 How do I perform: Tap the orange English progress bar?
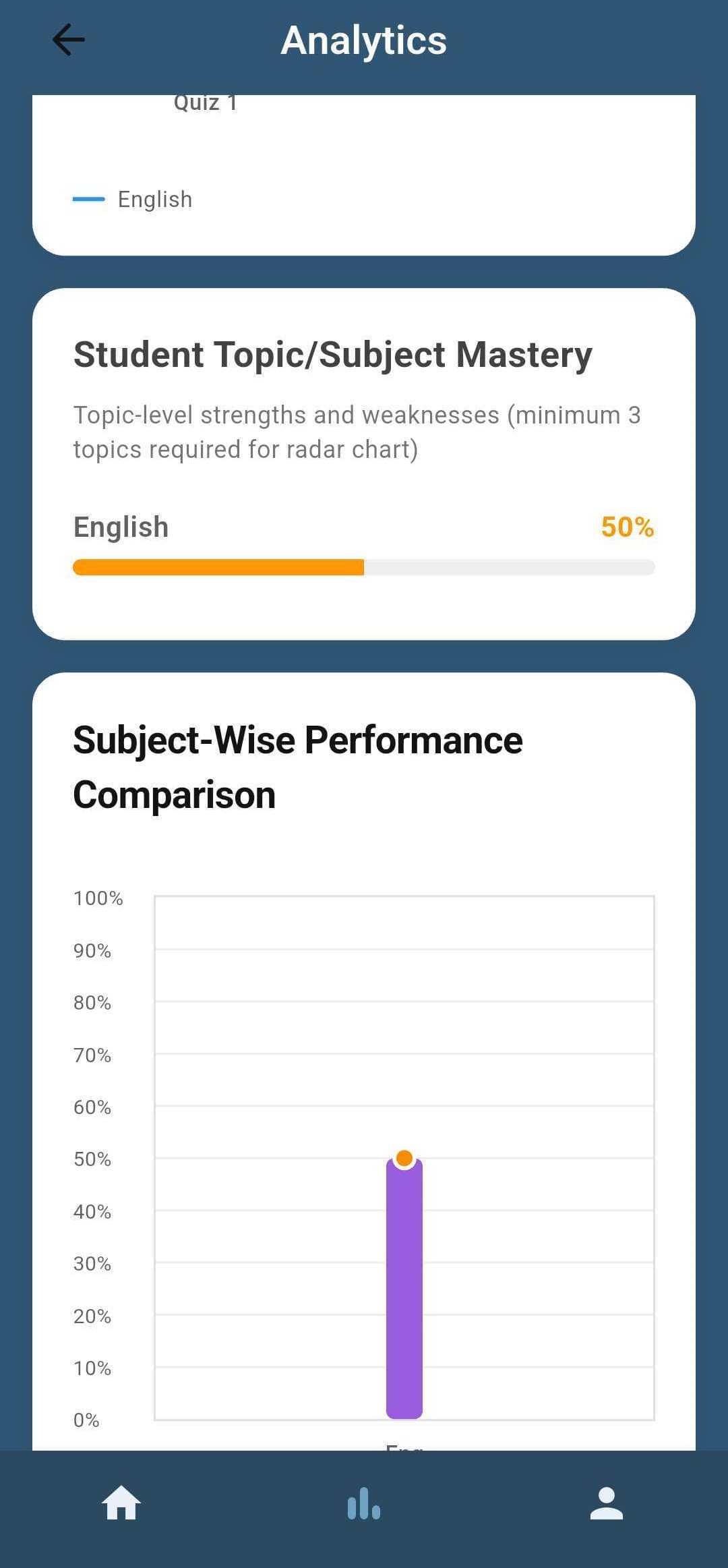pos(218,567)
